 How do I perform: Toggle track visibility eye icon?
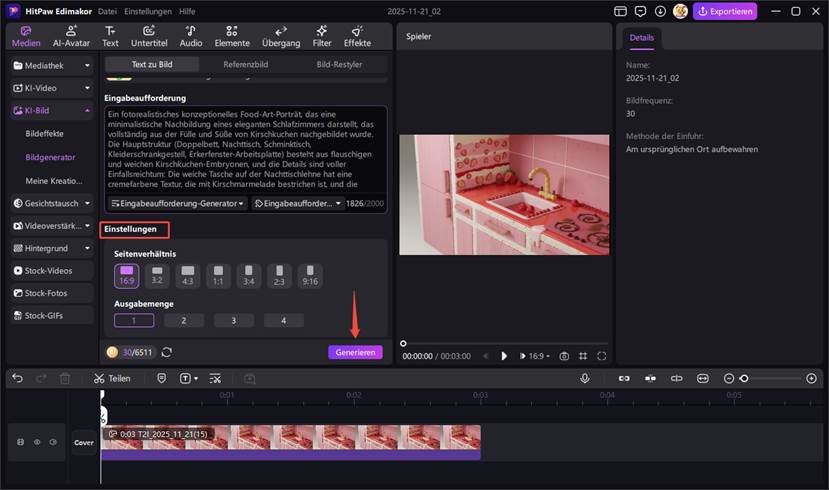click(x=37, y=442)
